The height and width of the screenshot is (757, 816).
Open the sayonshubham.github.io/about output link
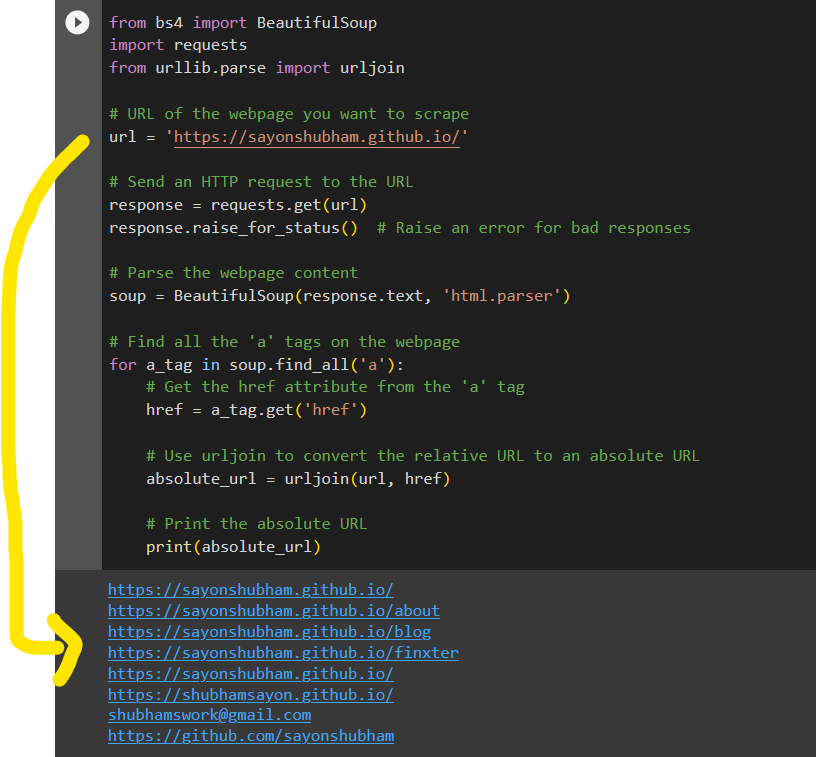[x=274, y=611]
